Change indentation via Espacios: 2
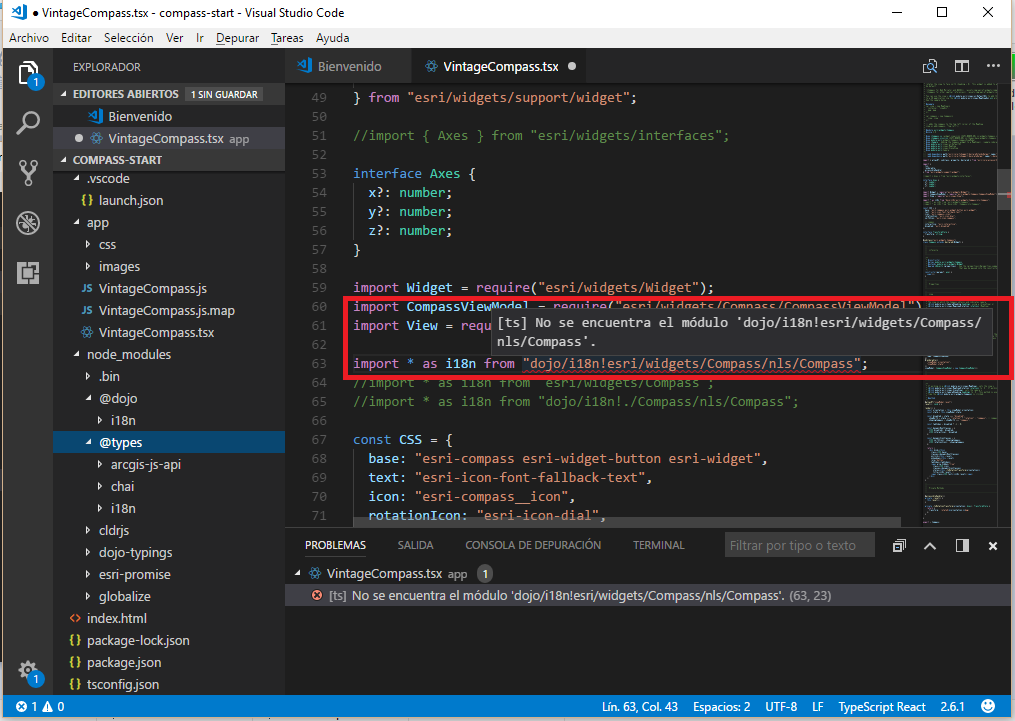 pos(722,707)
